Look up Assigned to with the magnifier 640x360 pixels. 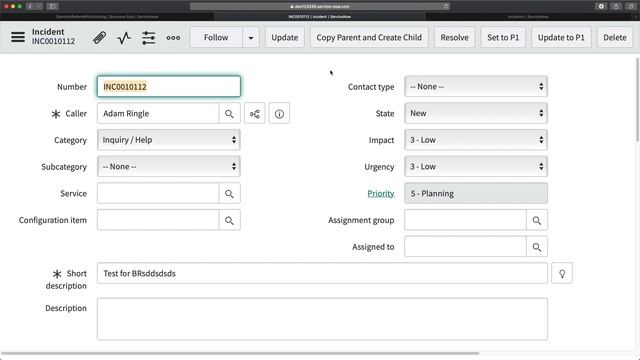(x=537, y=247)
